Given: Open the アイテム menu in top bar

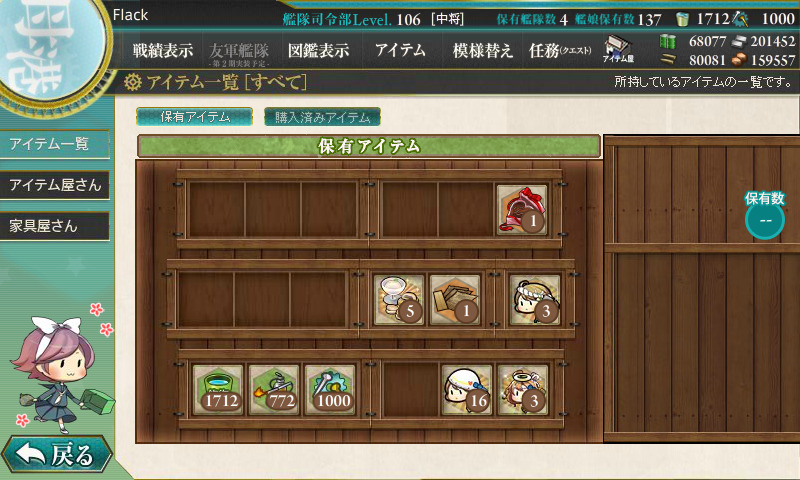Looking at the screenshot, I should 401,50.
